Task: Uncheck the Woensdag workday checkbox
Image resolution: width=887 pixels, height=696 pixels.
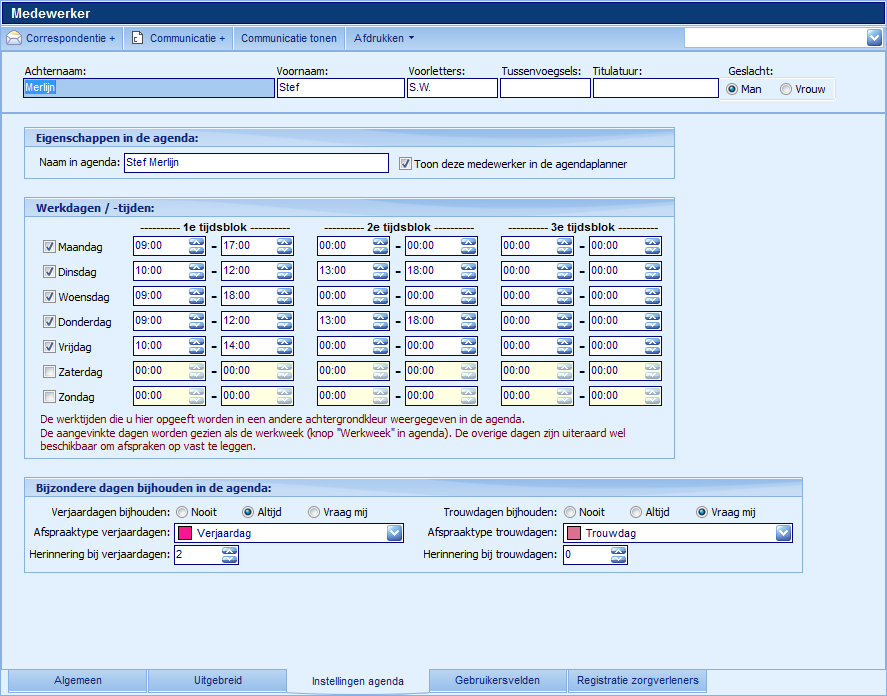Action: 49,297
